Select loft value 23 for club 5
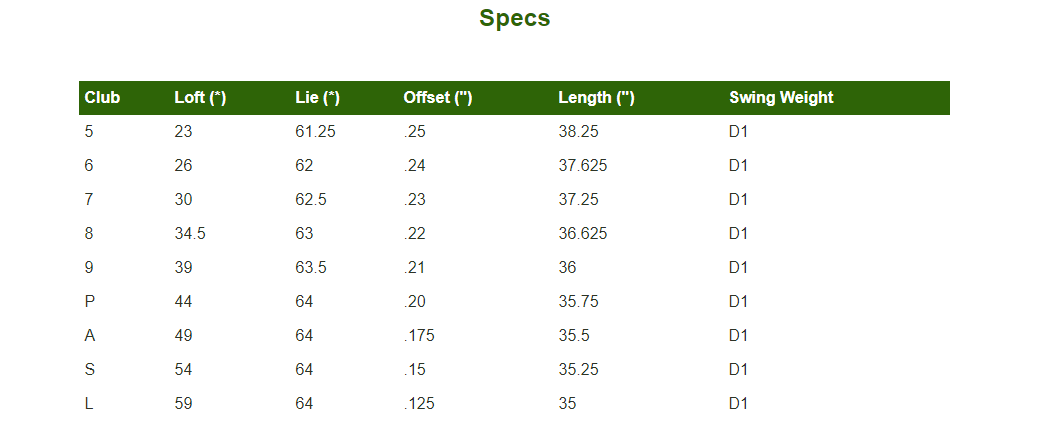Screen dimensions: 1045x440 [183, 131]
